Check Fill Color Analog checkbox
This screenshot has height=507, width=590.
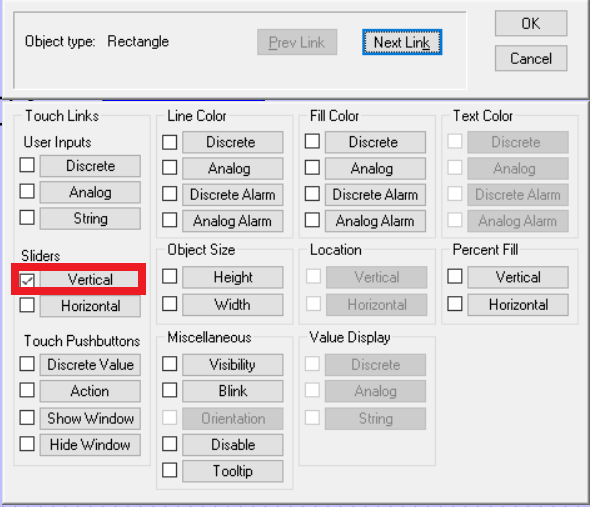pos(312,168)
